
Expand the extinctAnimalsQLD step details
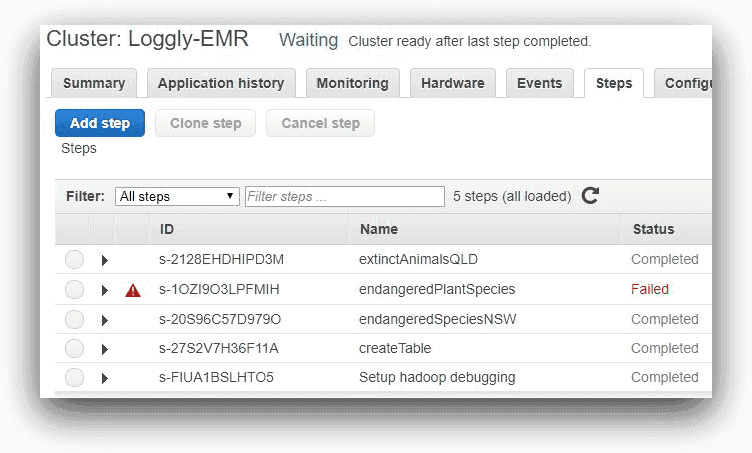click(x=105, y=260)
